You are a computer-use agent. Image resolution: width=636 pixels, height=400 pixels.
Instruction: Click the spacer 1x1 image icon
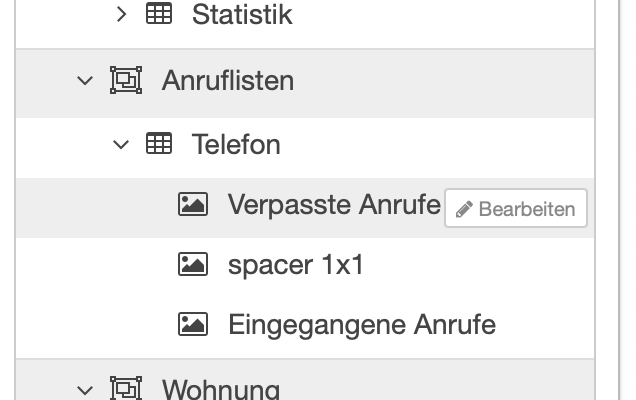[192, 265]
